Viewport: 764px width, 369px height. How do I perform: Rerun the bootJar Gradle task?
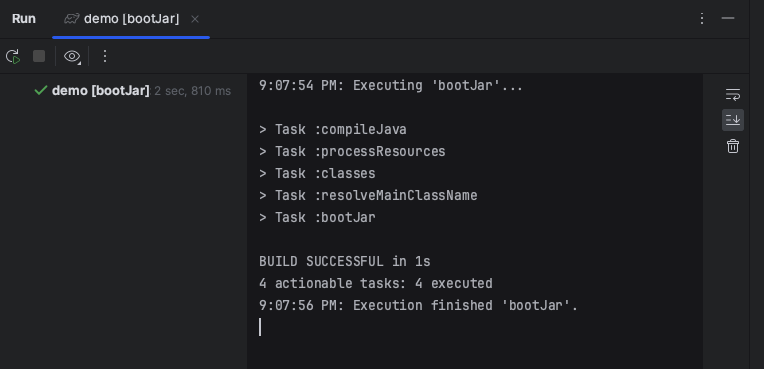(13, 57)
